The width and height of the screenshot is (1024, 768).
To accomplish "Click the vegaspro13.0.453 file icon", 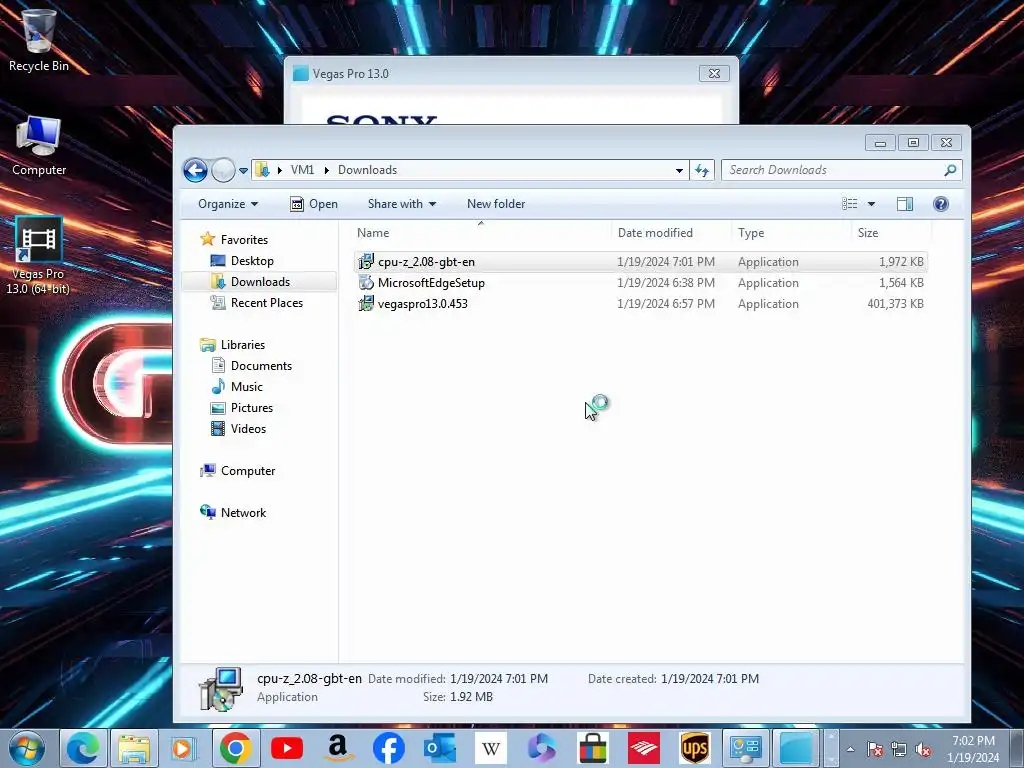I will (366, 304).
